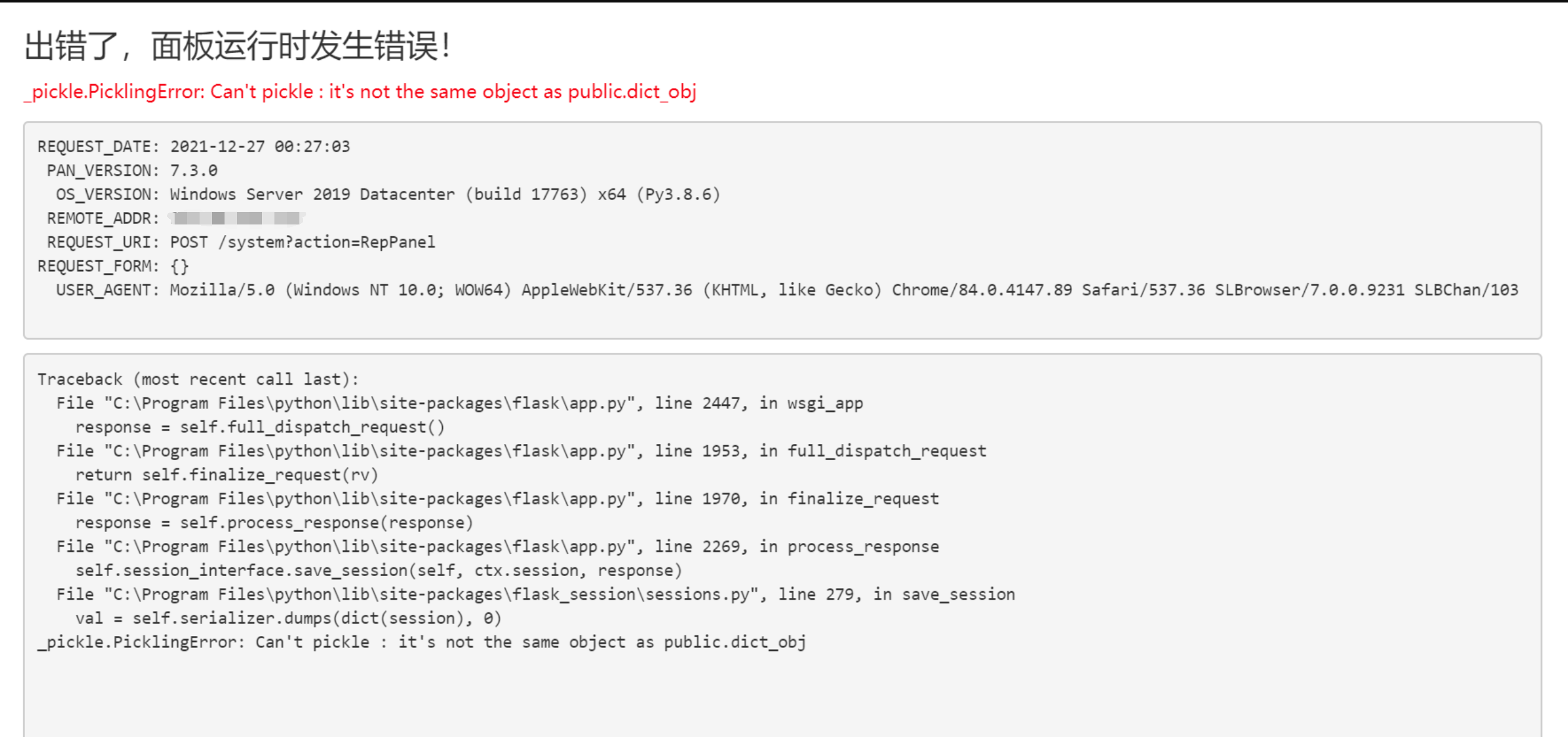Click the flask_session sessions.py file line

pos(536,594)
